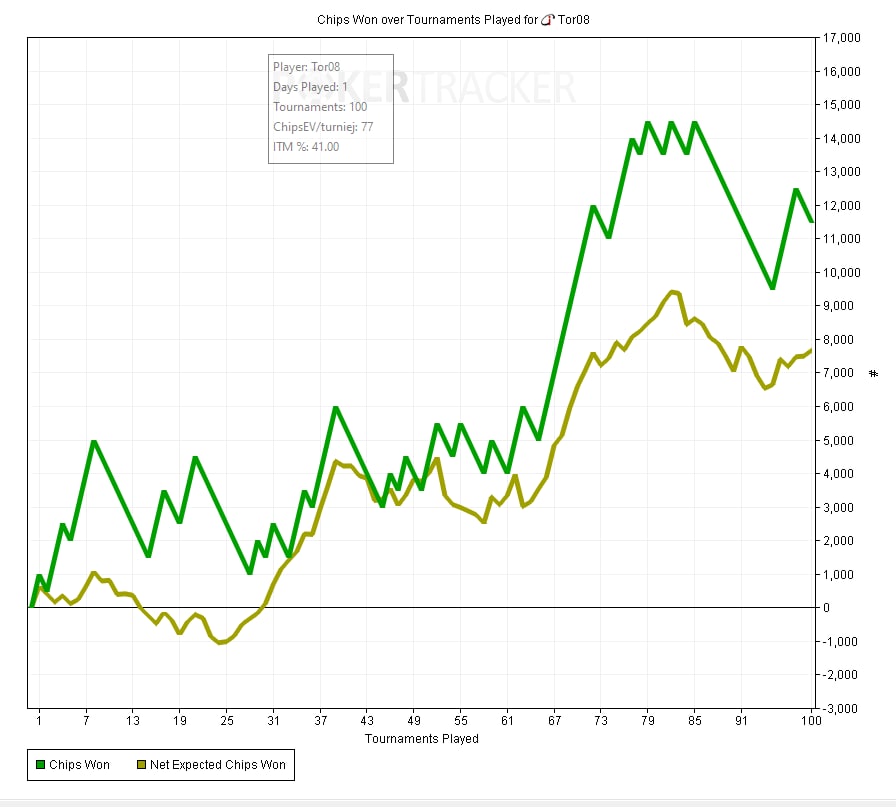The image size is (896, 807).
Task: Click the 16,000 y-axis label
Action: tap(841, 71)
